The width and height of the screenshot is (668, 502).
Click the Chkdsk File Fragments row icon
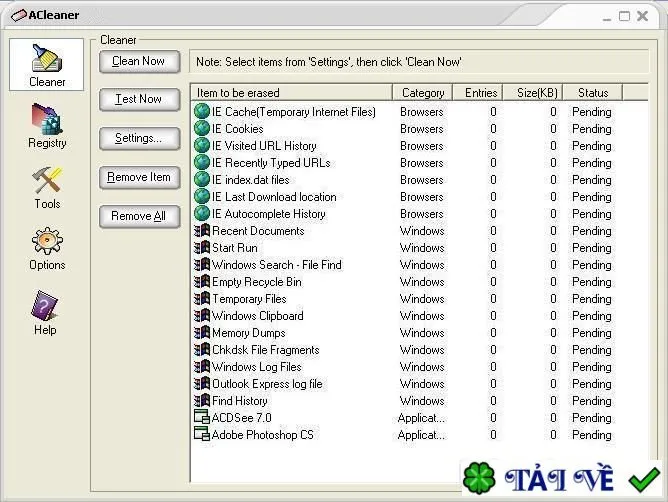click(x=202, y=350)
